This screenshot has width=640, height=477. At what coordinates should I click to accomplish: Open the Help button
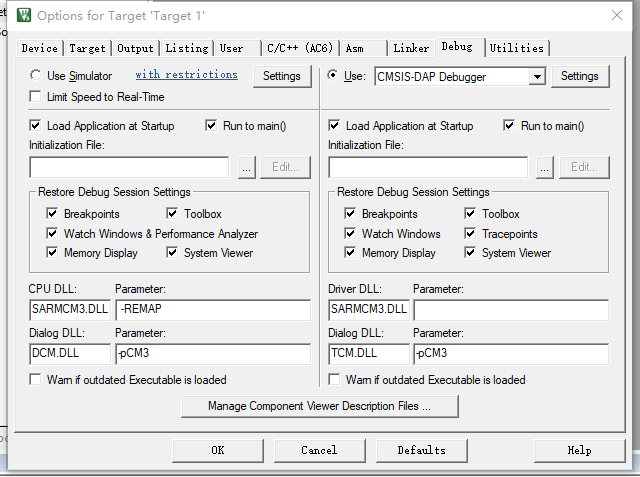coord(580,450)
